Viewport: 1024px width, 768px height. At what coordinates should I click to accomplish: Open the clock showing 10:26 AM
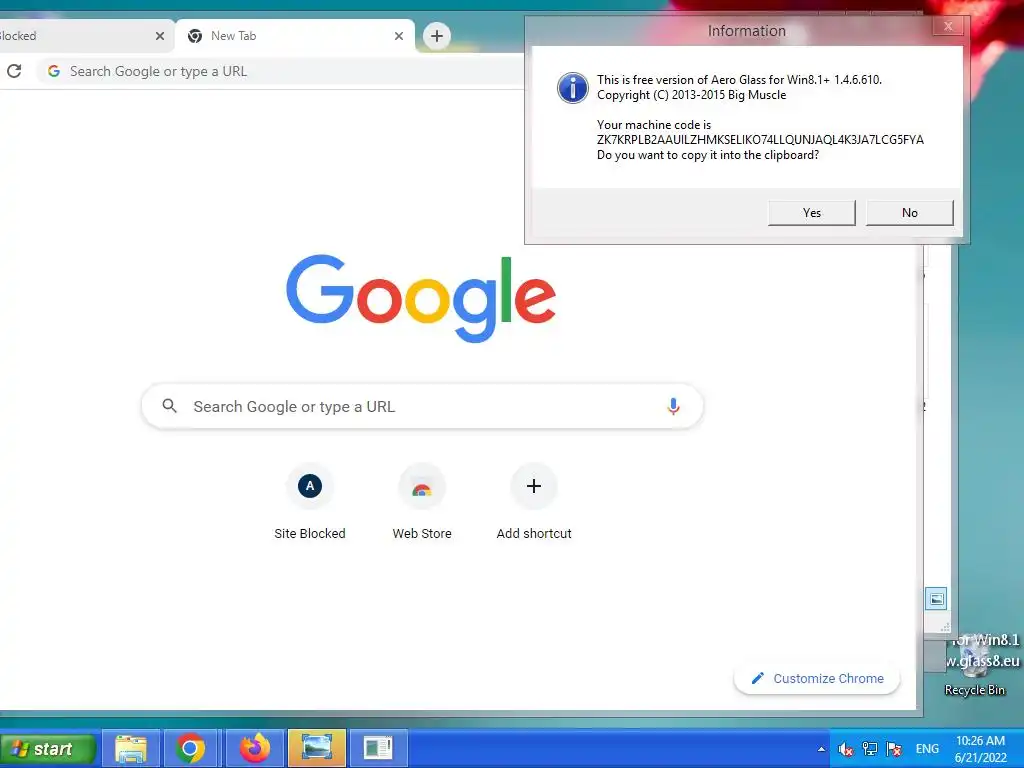point(980,749)
